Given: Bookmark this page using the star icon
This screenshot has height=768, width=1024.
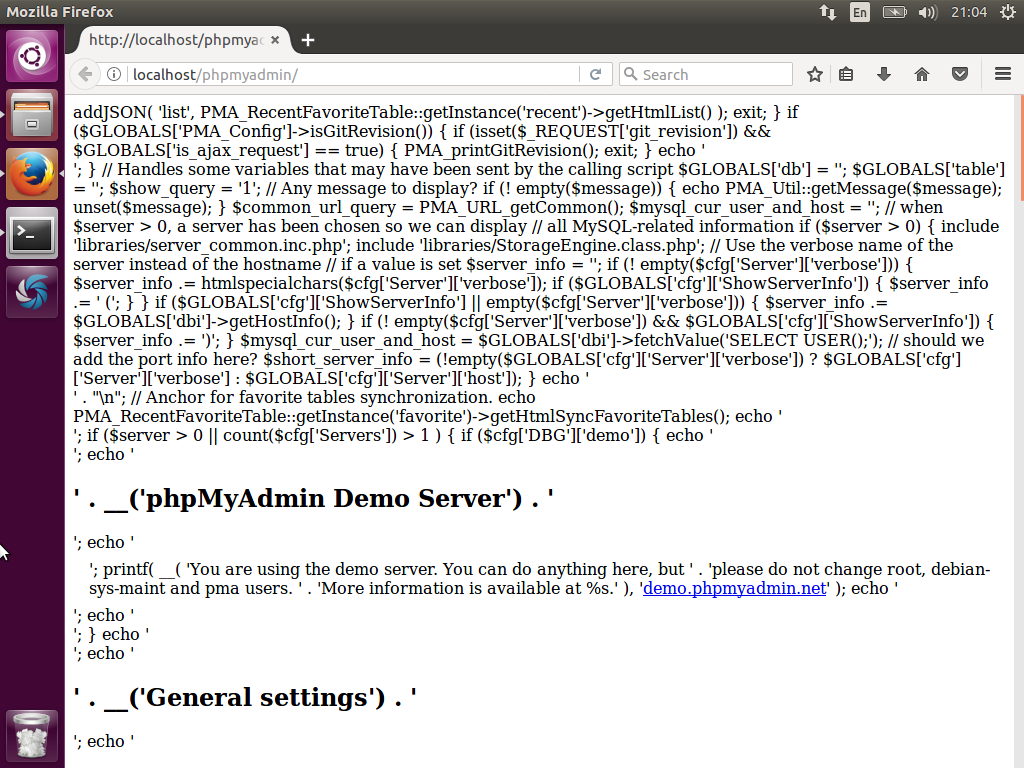Looking at the screenshot, I should pos(814,74).
